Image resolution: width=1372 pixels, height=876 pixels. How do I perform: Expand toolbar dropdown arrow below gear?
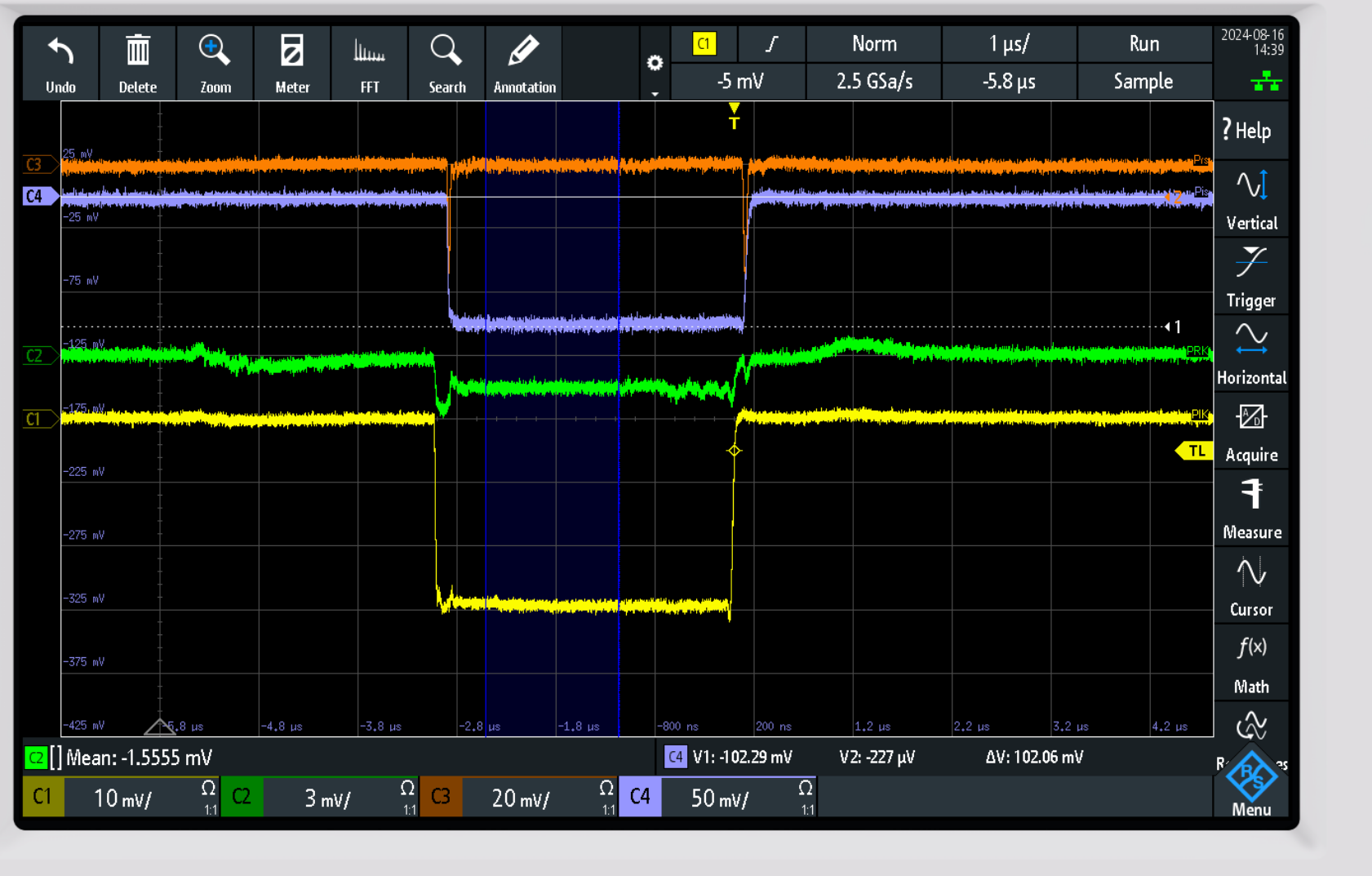point(655,94)
